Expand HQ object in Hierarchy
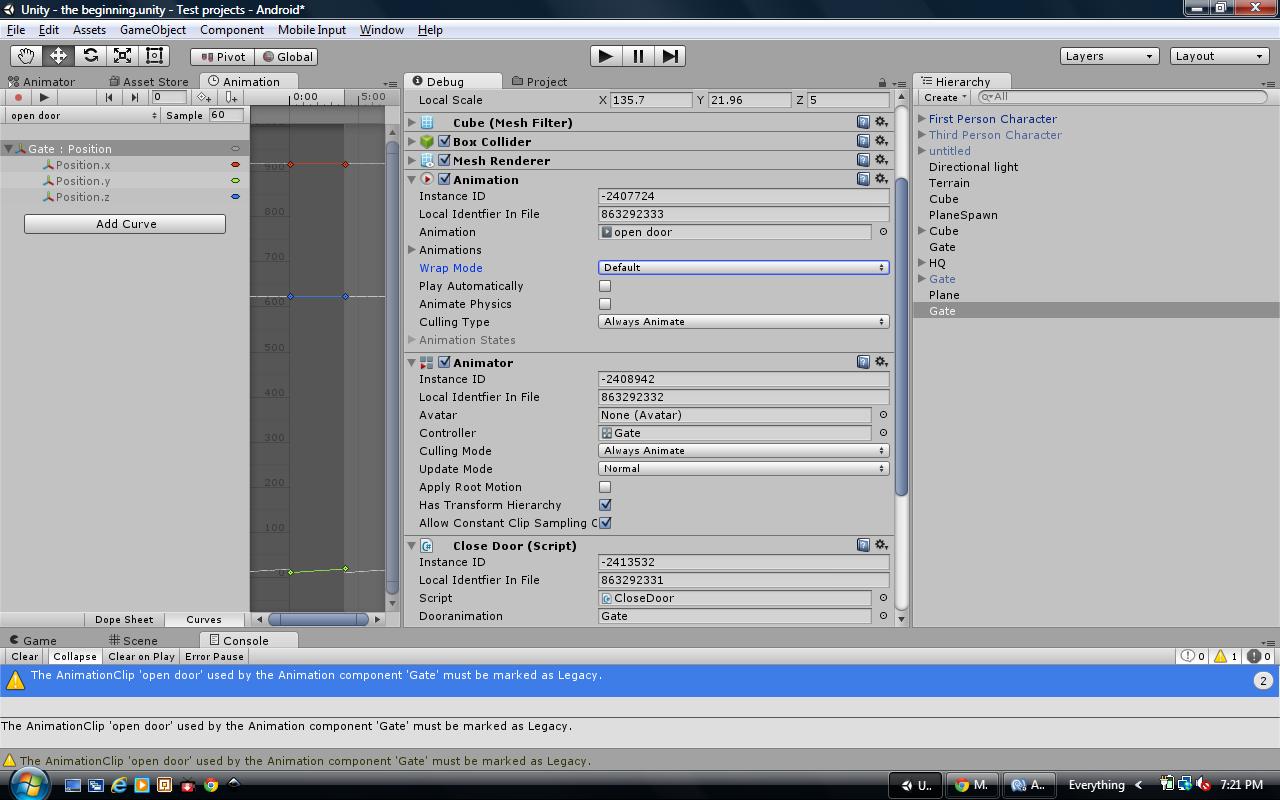This screenshot has width=1280, height=800. click(x=921, y=263)
